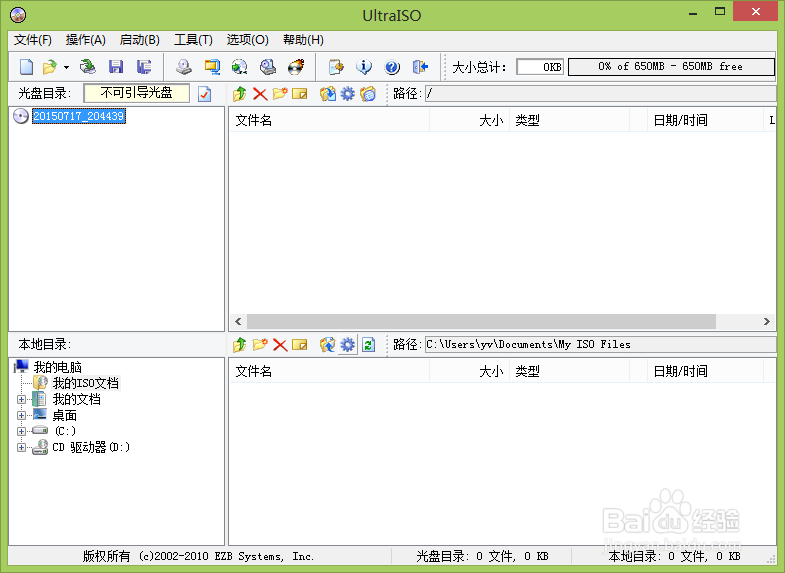The height and width of the screenshot is (573, 785).
Task: Click the local path field C:\Users\yv\Documents
Action: 600,344
